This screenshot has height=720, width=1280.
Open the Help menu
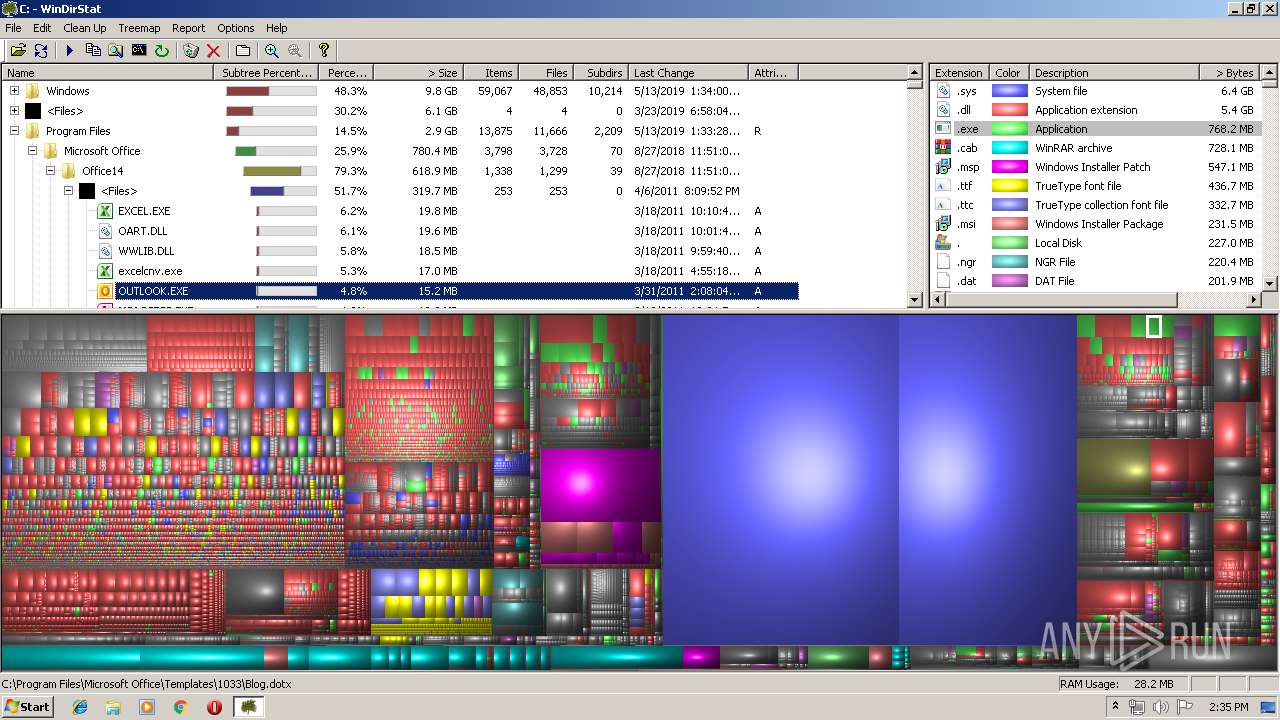point(277,28)
